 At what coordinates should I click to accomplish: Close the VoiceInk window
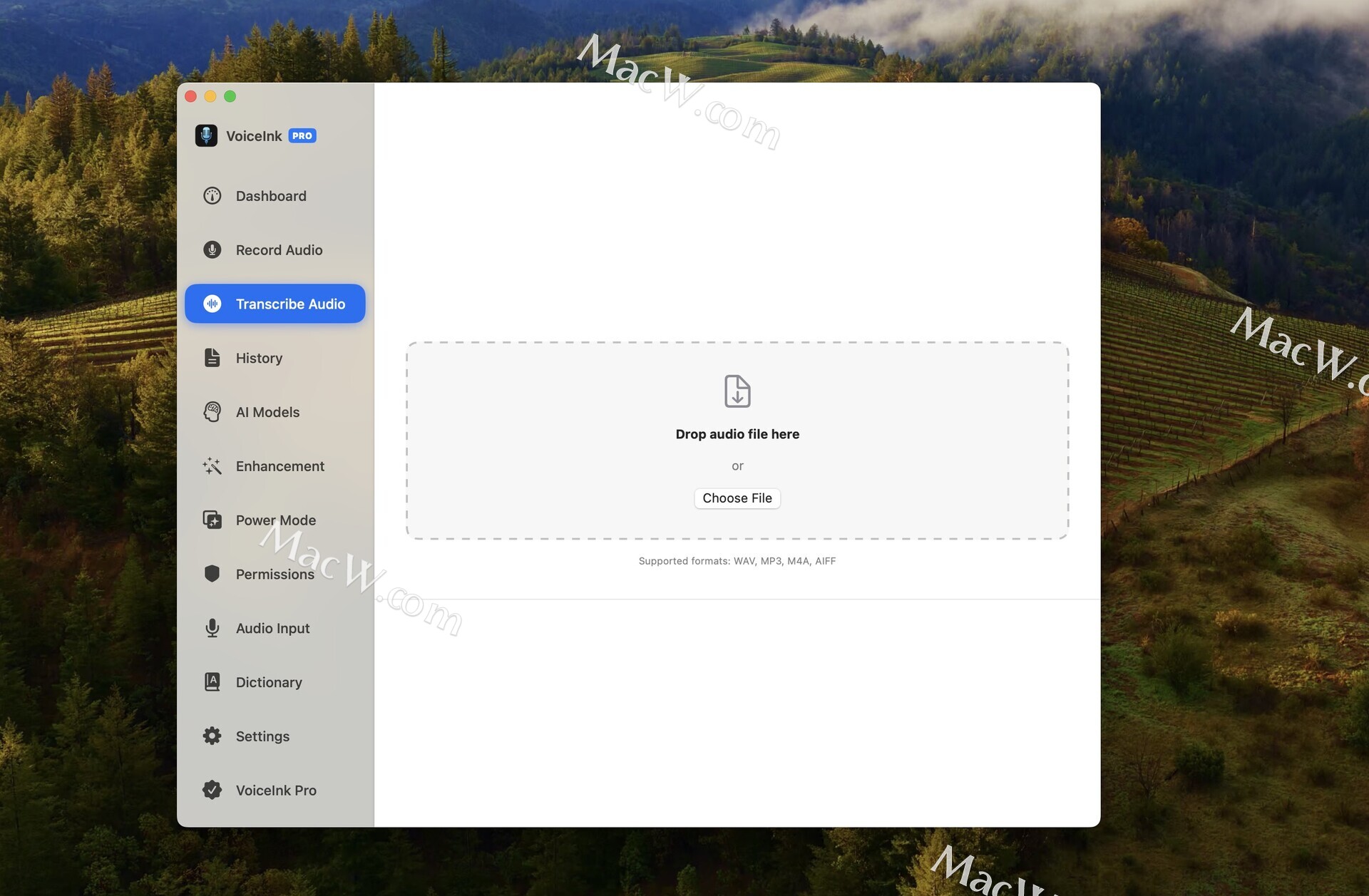[191, 96]
